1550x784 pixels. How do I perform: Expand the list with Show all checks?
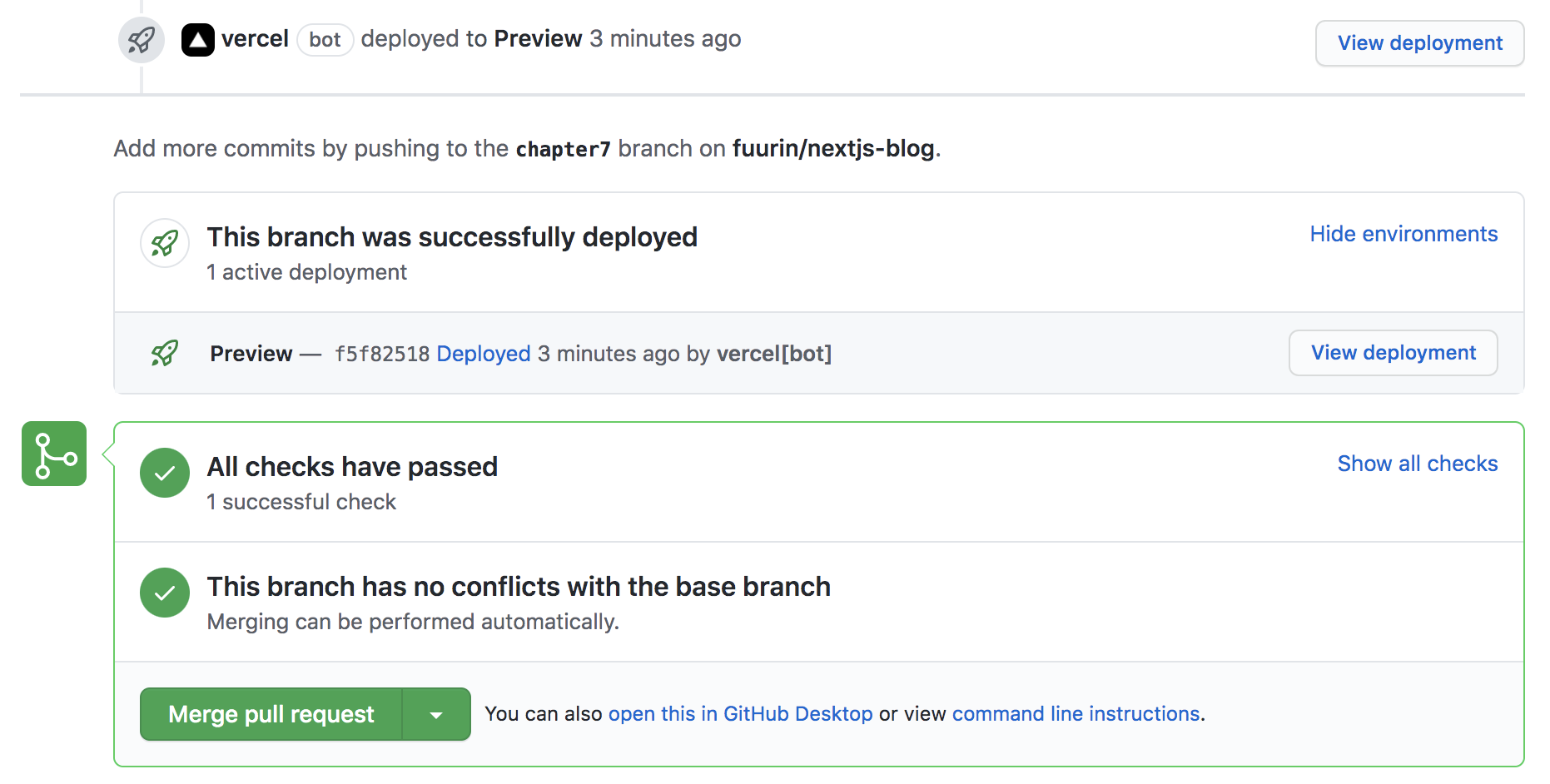(1417, 464)
